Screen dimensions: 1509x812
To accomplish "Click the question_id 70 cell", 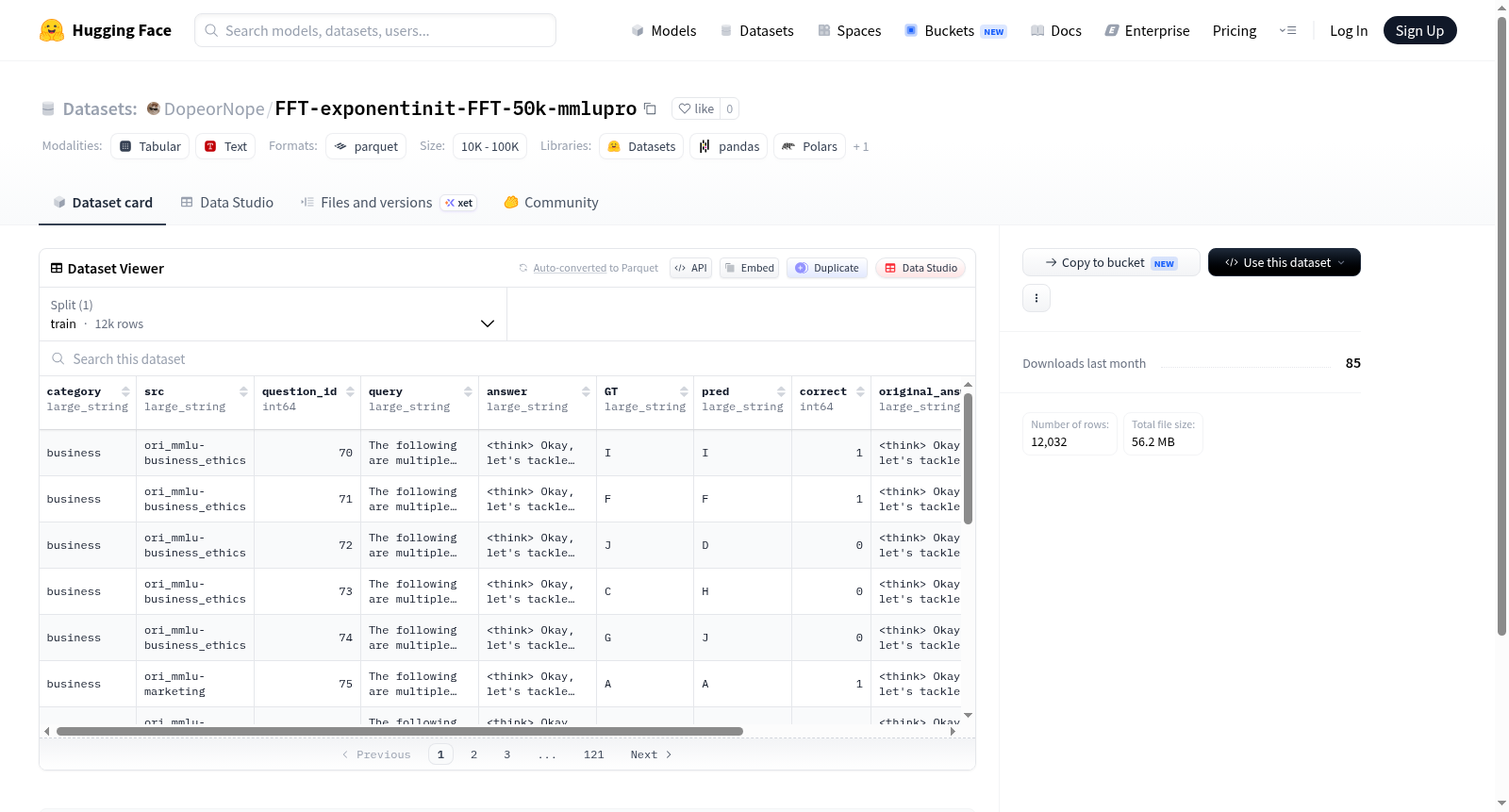I will tap(307, 453).
